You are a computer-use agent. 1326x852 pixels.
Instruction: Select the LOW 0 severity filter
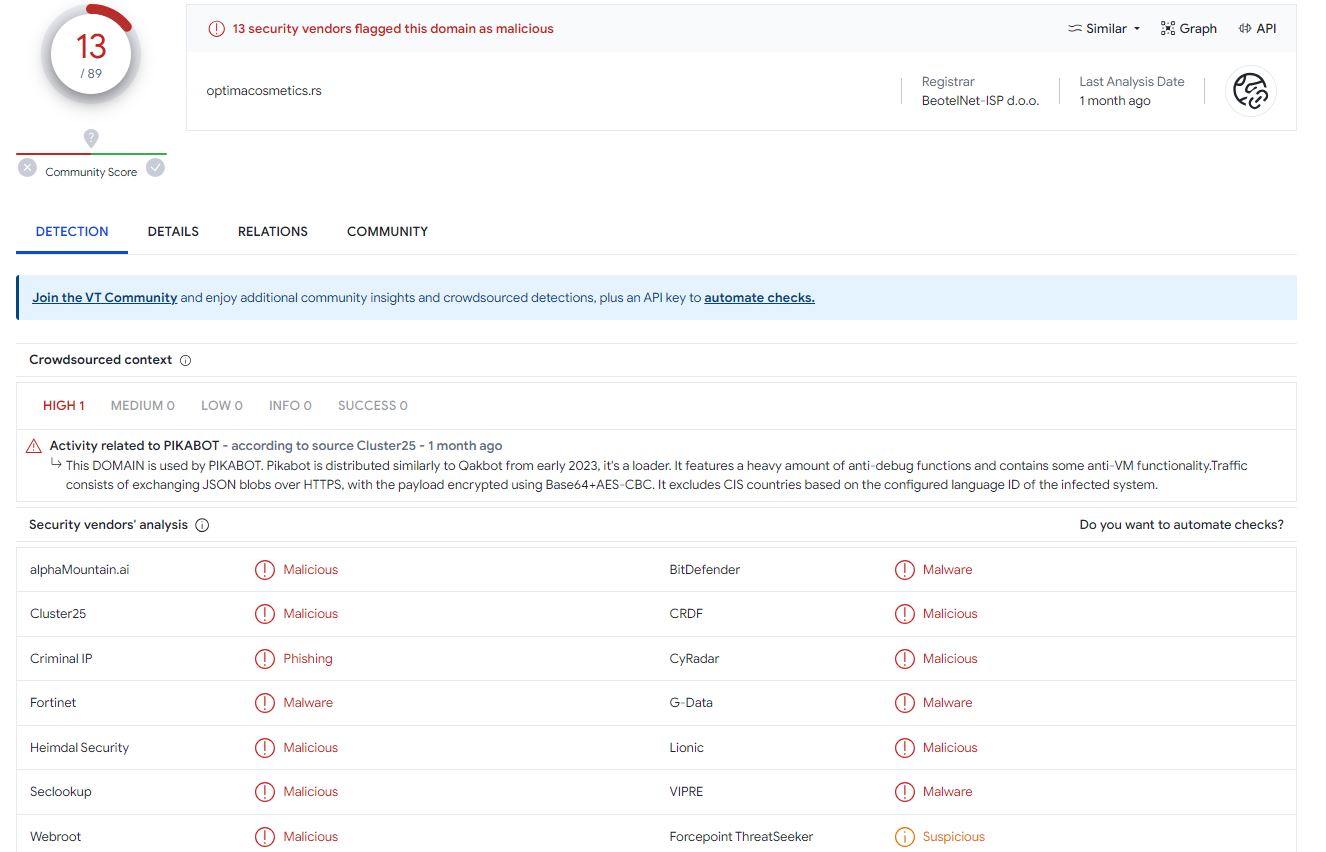[x=222, y=406]
